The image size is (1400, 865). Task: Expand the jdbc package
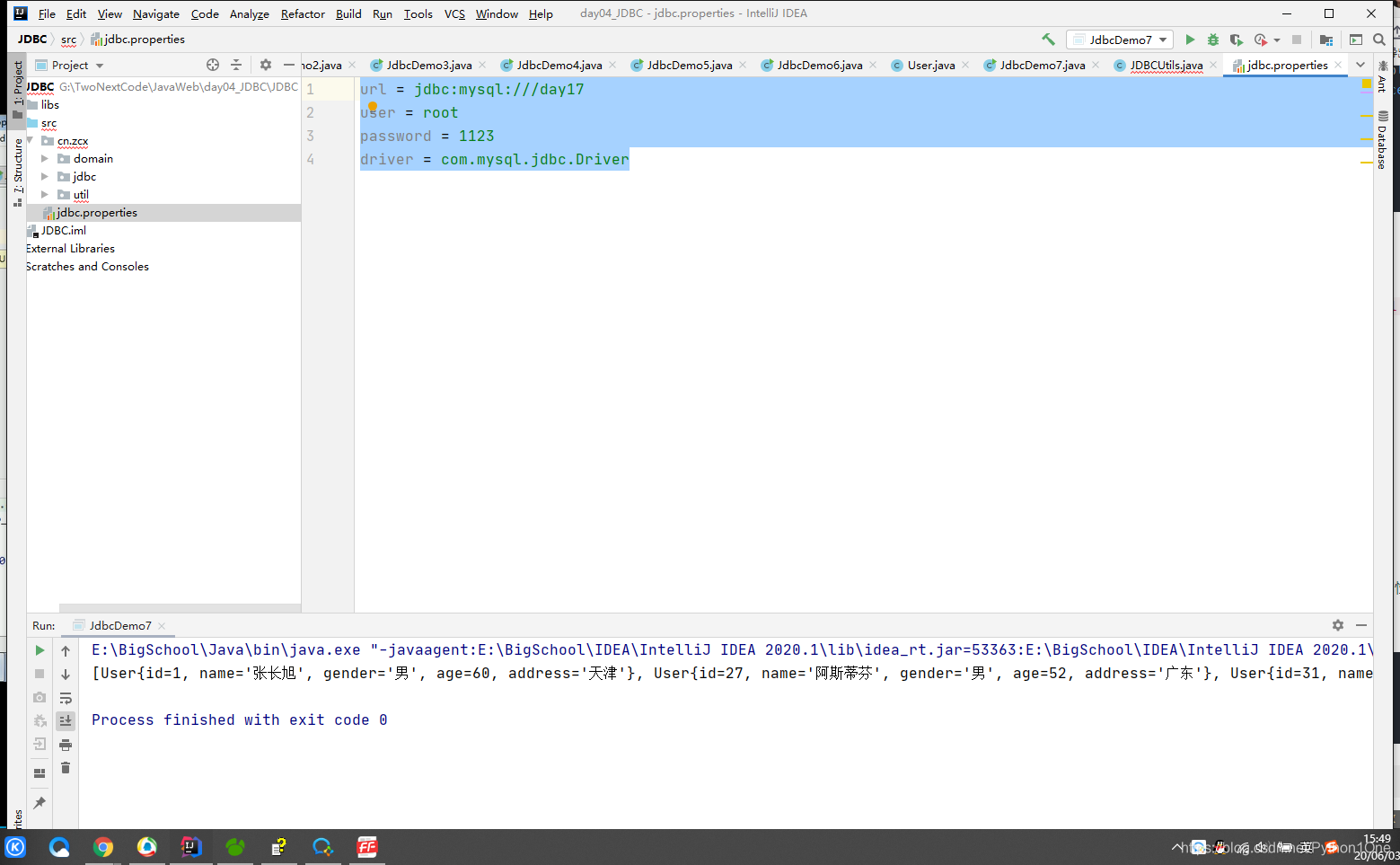(45, 177)
